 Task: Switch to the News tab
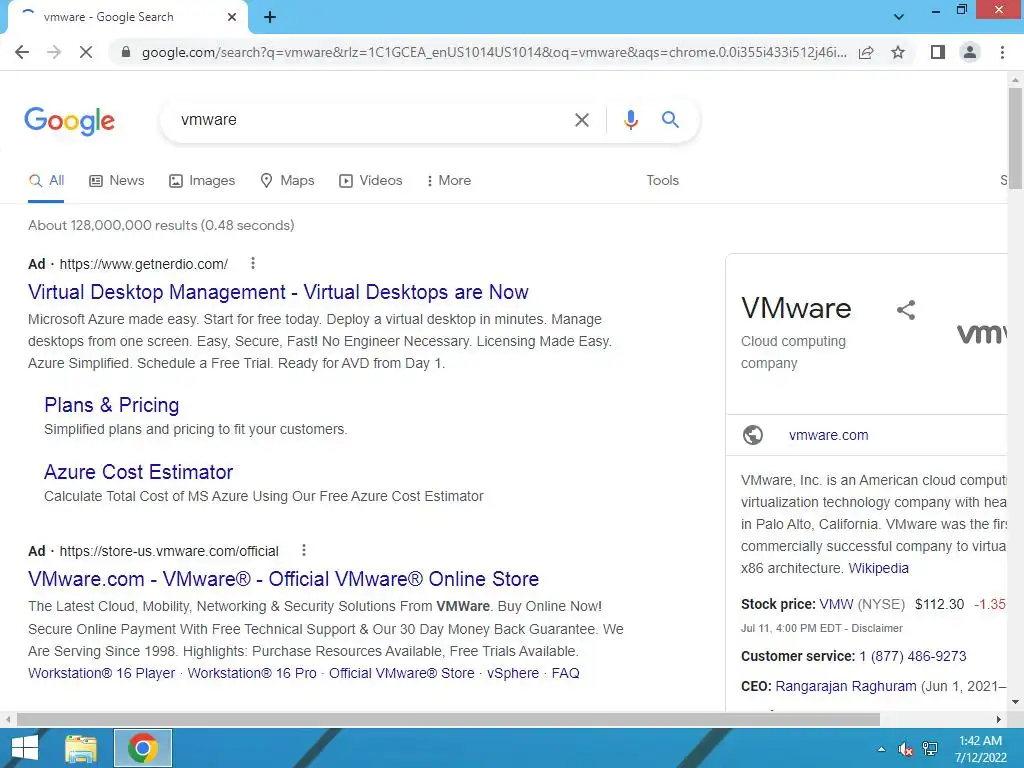click(117, 181)
